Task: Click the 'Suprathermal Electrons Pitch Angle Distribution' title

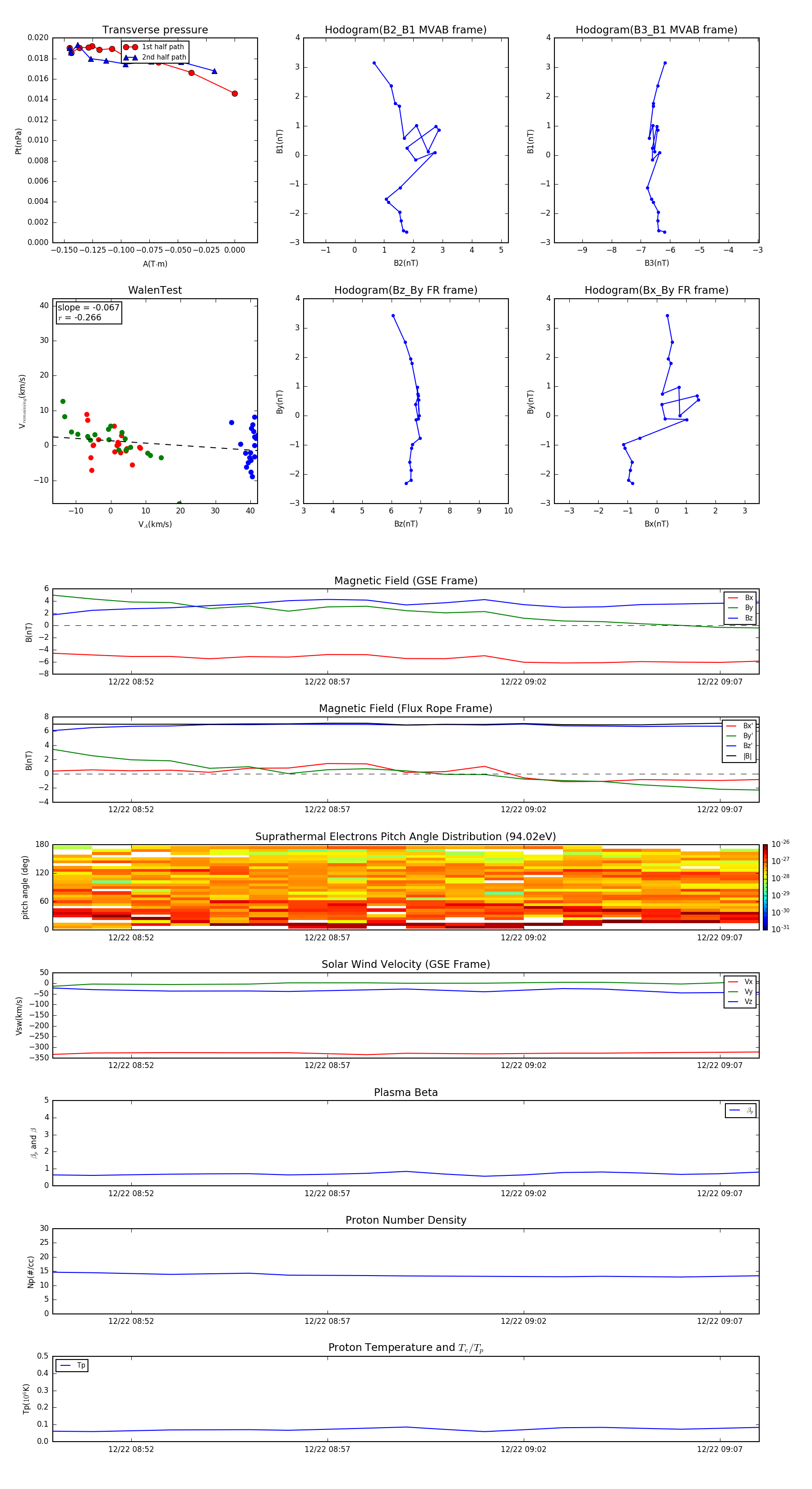Action: (x=406, y=837)
